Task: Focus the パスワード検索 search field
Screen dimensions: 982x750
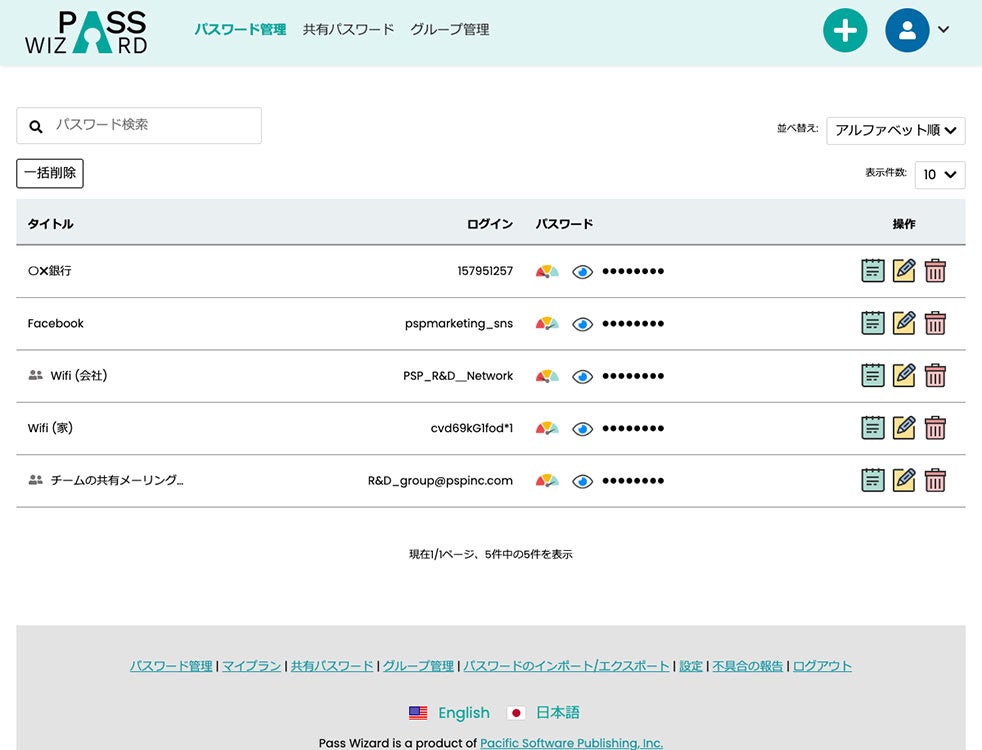Action: tap(150, 125)
